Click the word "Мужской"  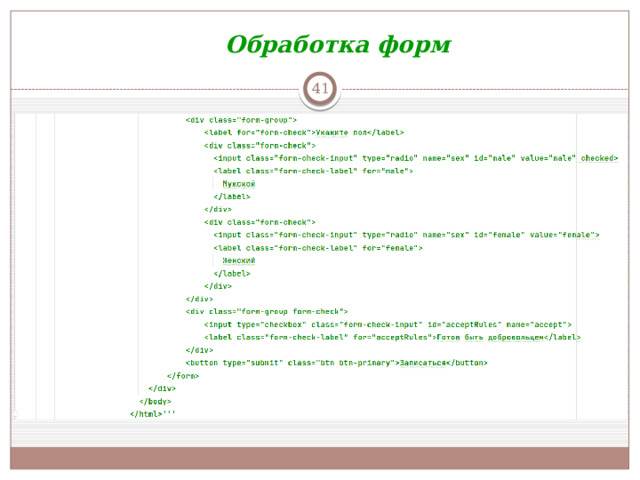(239, 184)
